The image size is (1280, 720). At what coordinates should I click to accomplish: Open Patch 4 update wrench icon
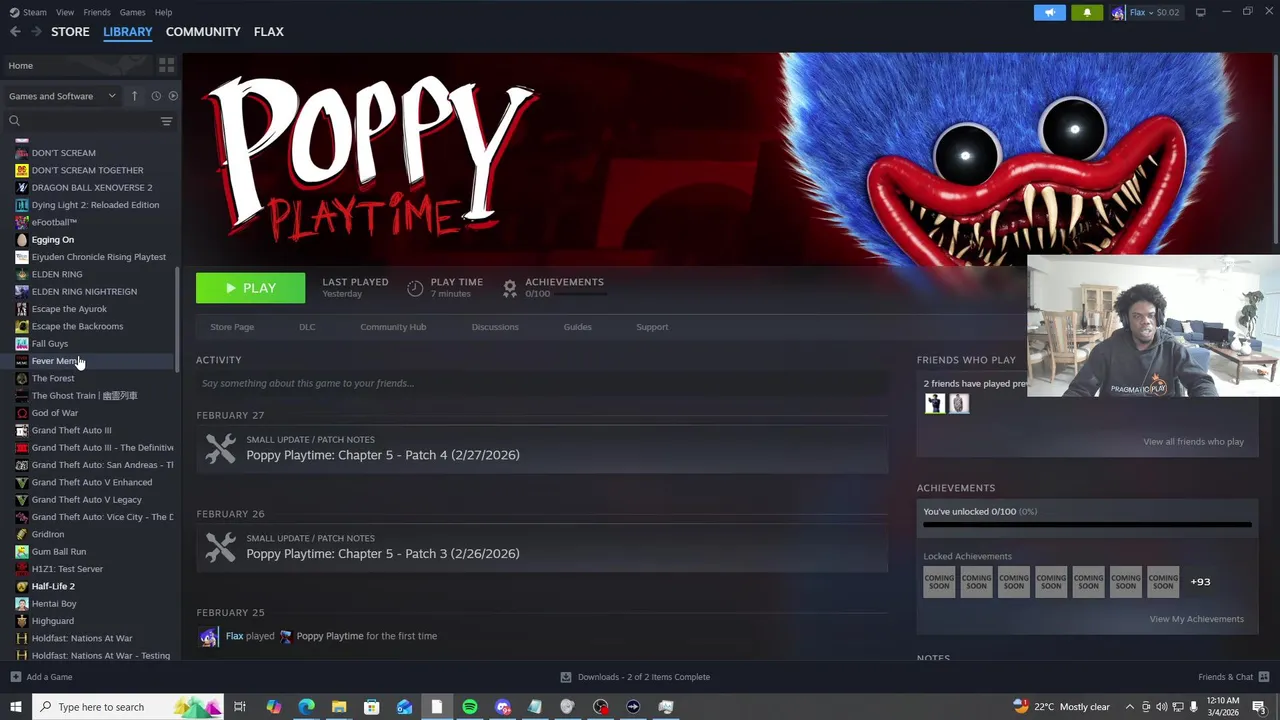[x=220, y=448]
